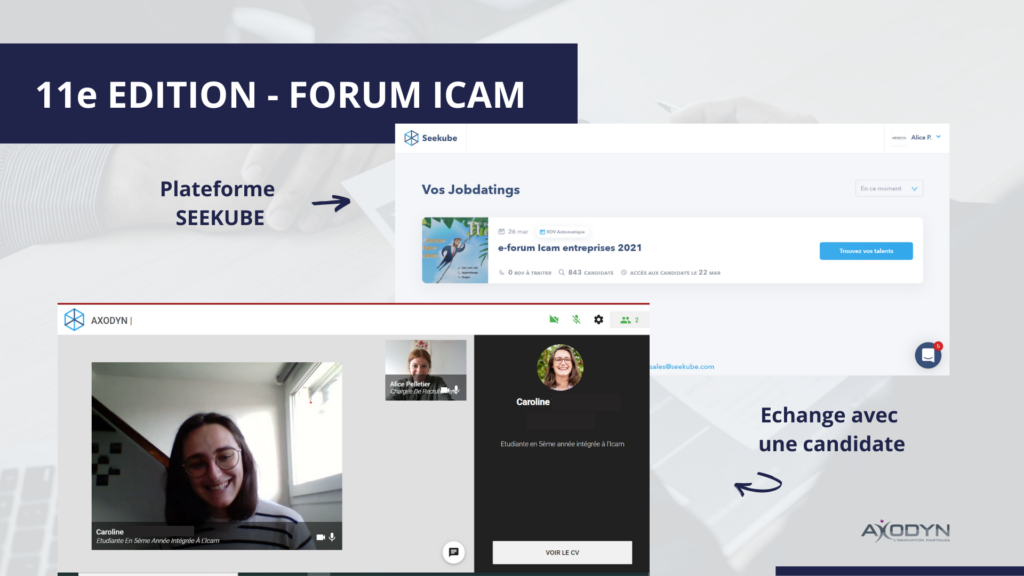Viewport: 1024px width, 576px height.
Task: Click camera icon on Alice Pelletier thumbnail
Action: click(x=445, y=390)
